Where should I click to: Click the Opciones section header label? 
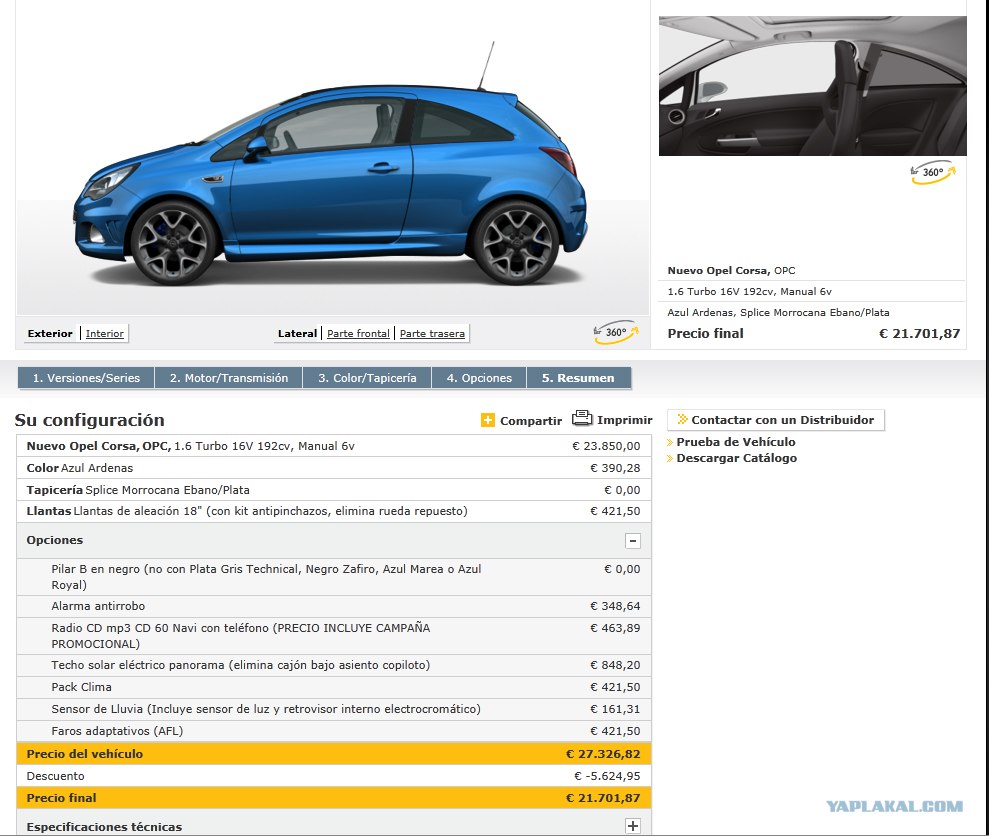(55, 540)
